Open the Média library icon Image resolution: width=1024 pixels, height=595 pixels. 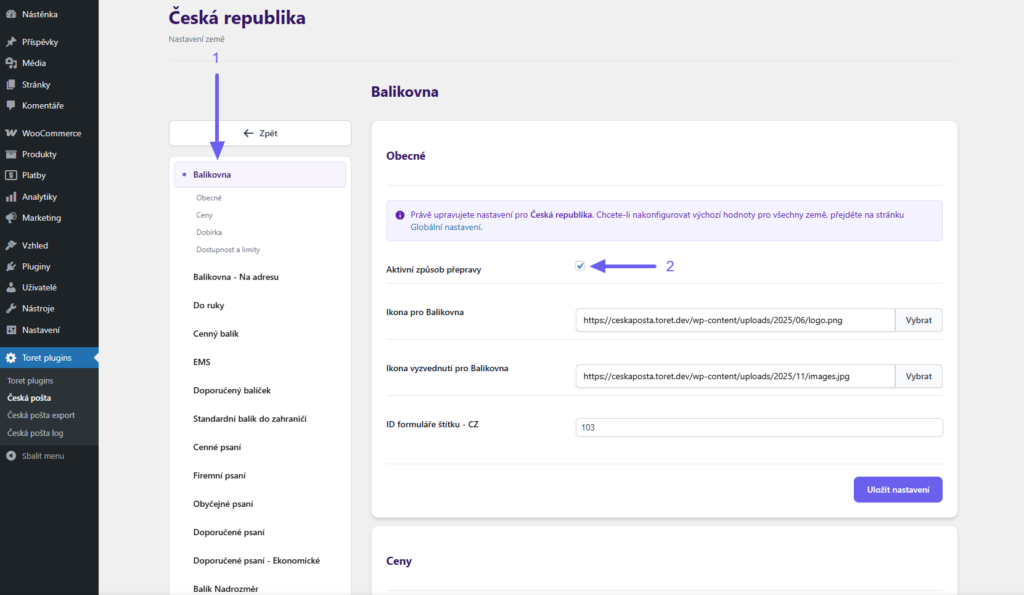coord(11,63)
